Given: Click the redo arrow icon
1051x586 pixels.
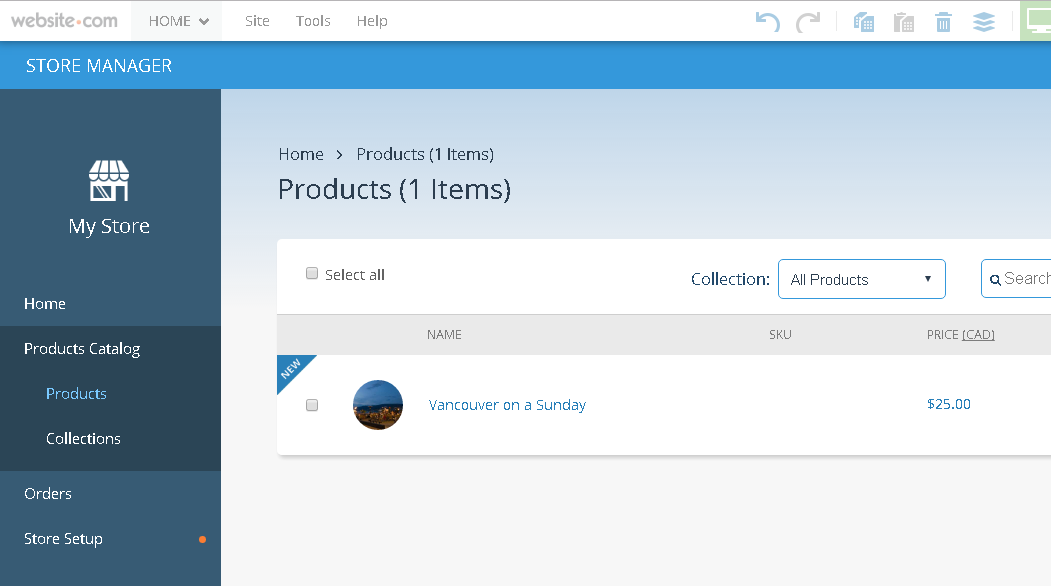Looking at the screenshot, I should point(808,21).
